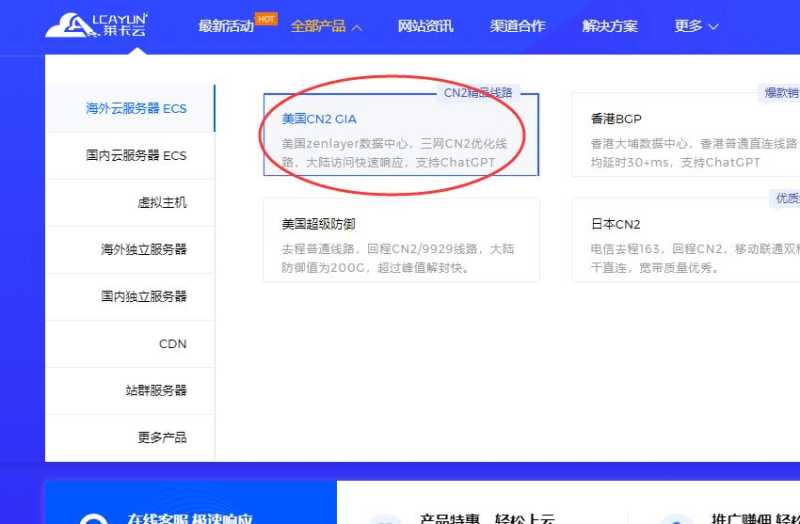Open the 香港BGP product card
800x524 pixels.
click(686, 135)
